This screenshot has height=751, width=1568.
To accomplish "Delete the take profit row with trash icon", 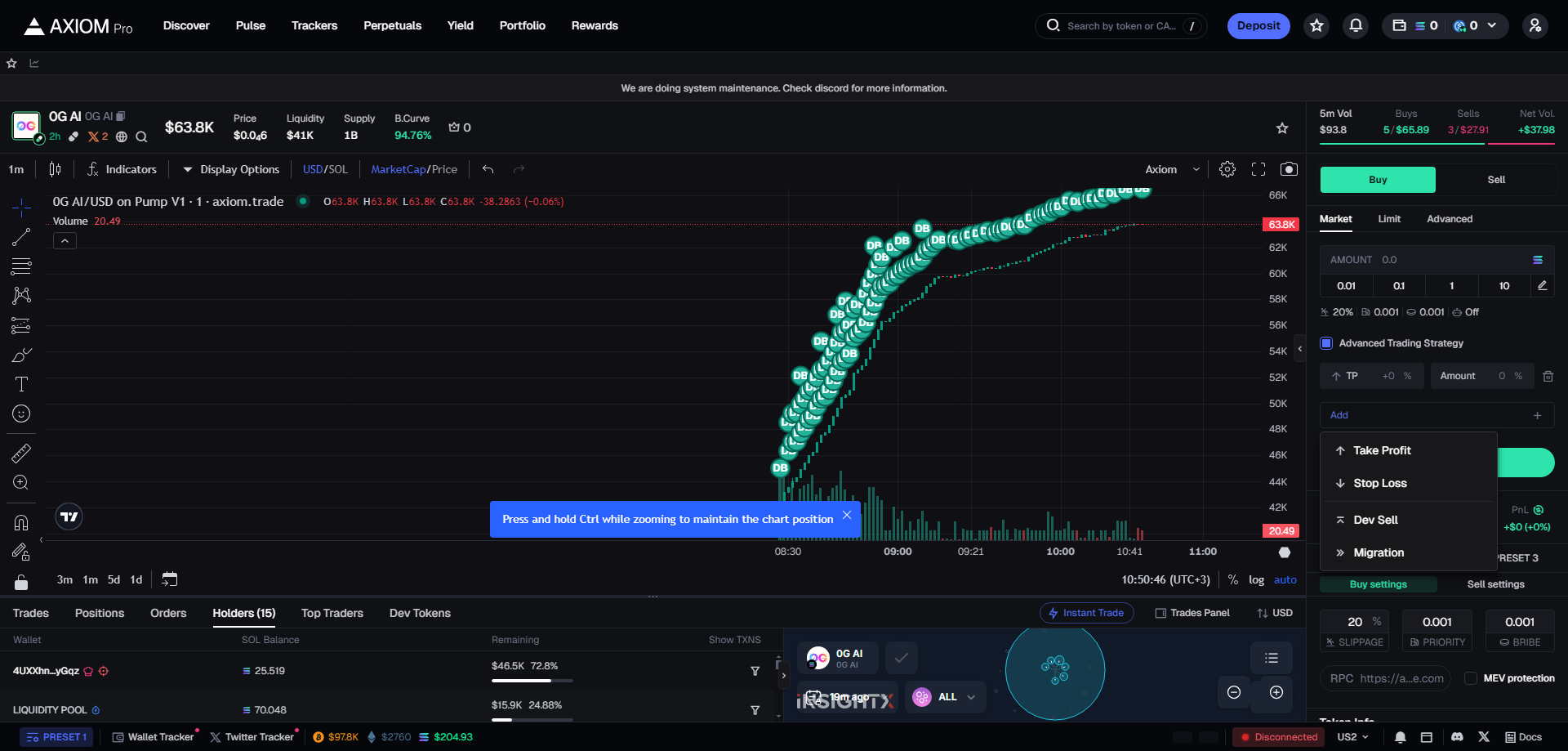I will (1548, 376).
